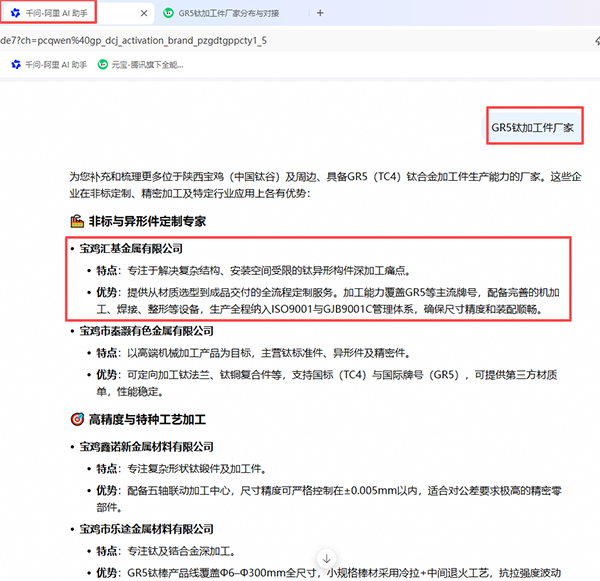
Task: Click the factory emoji beside 非标与异形件定制专家
Action: (77, 221)
